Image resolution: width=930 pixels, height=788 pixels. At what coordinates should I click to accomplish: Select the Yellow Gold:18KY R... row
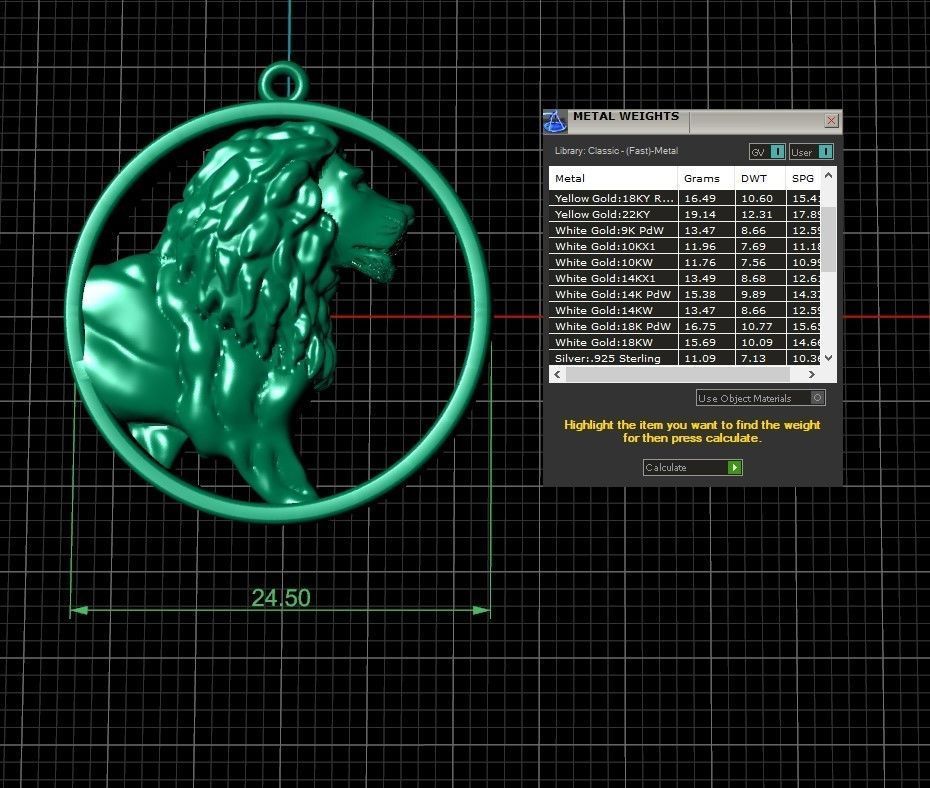[x=685, y=198]
